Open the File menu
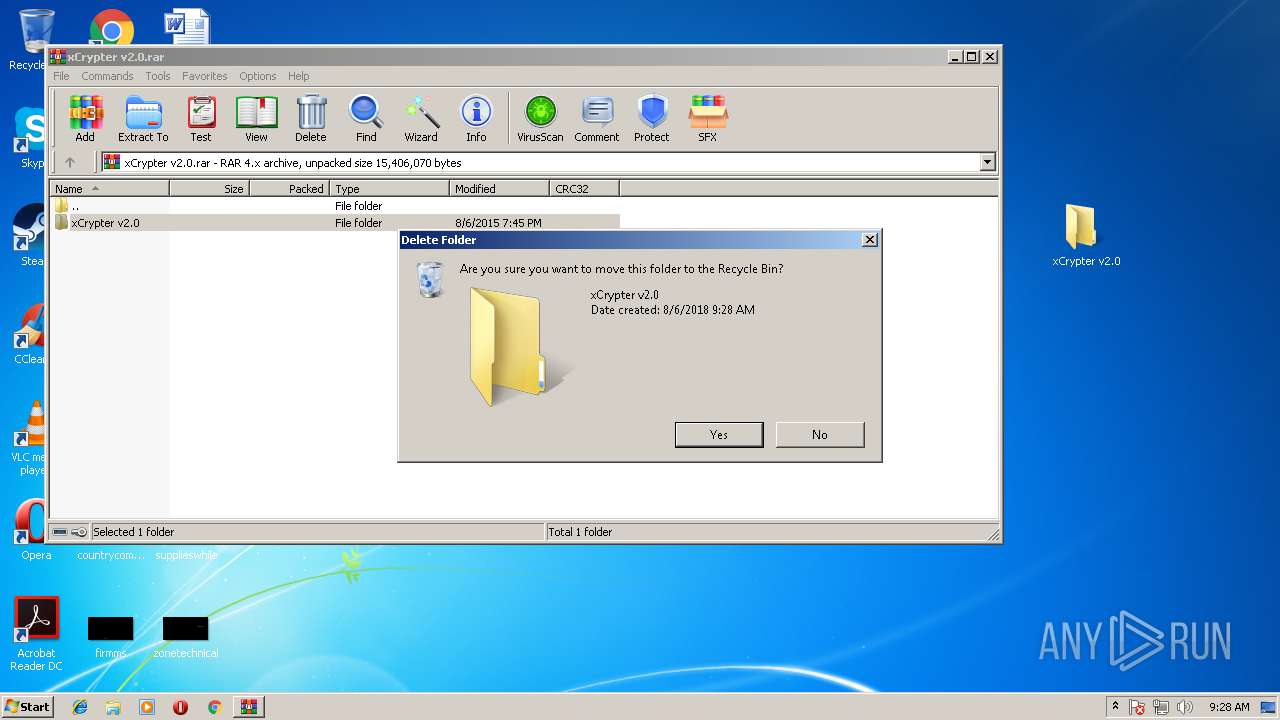 (x=61, y=76)
